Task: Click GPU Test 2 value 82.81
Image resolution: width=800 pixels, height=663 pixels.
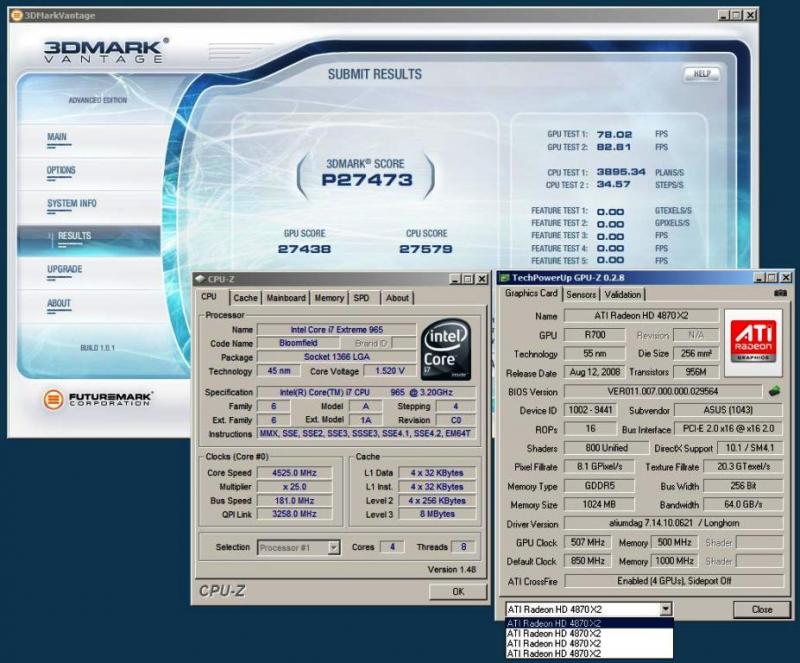Action: click(x=614, y=147)
